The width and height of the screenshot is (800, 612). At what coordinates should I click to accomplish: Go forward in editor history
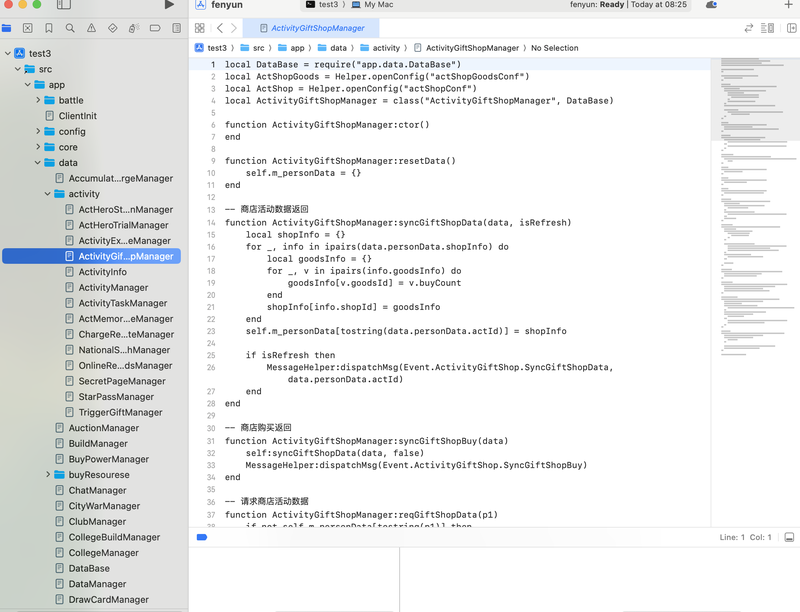click(x=234, y=28)
